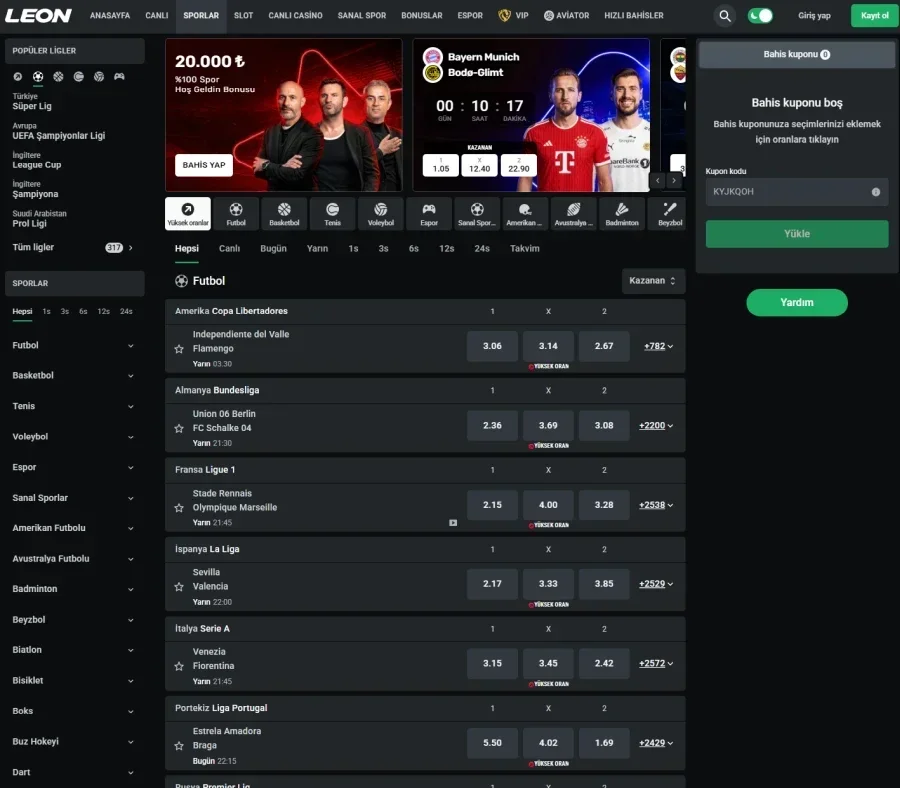
Task: Open Tüm ligler list with 317 leagues
Action: tap(73, 247)
